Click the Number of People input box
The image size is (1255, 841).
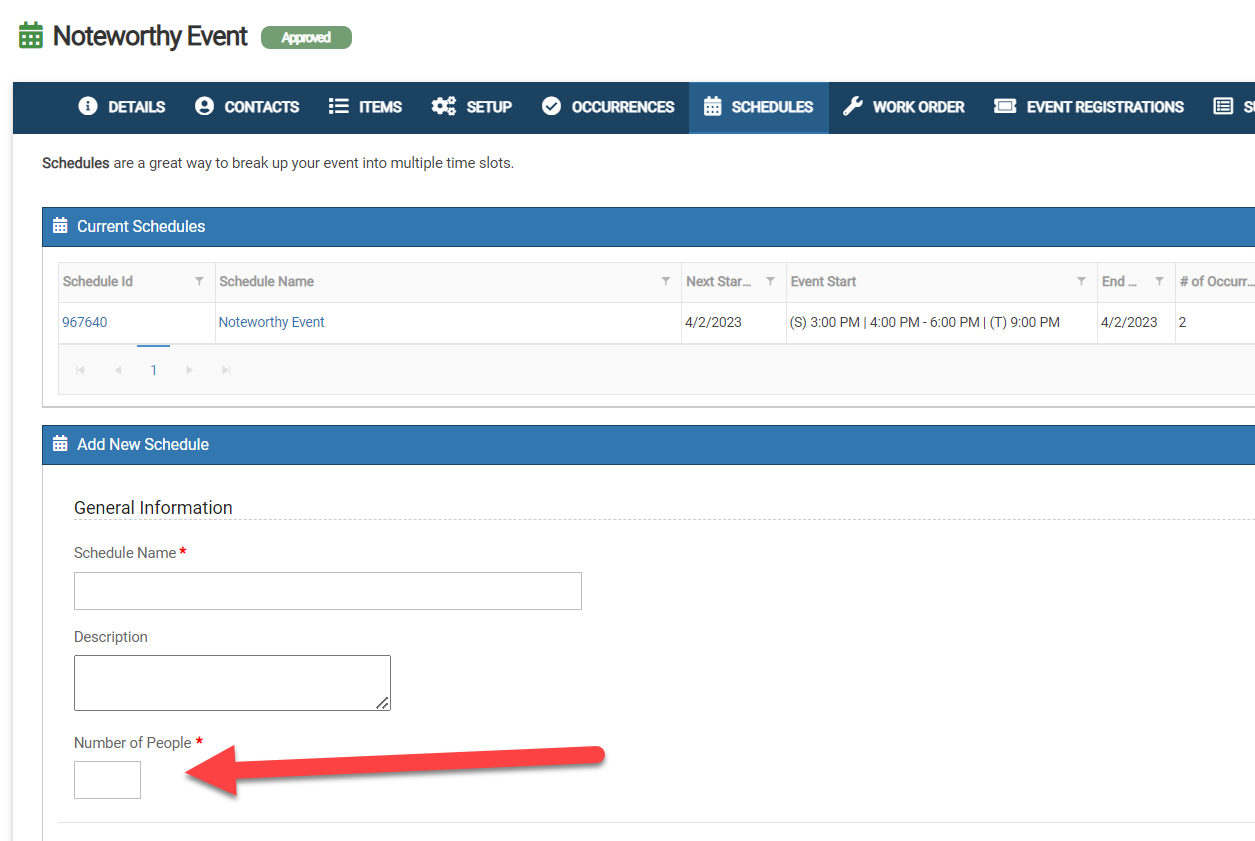pyautogui.click(x=107, y=780)
